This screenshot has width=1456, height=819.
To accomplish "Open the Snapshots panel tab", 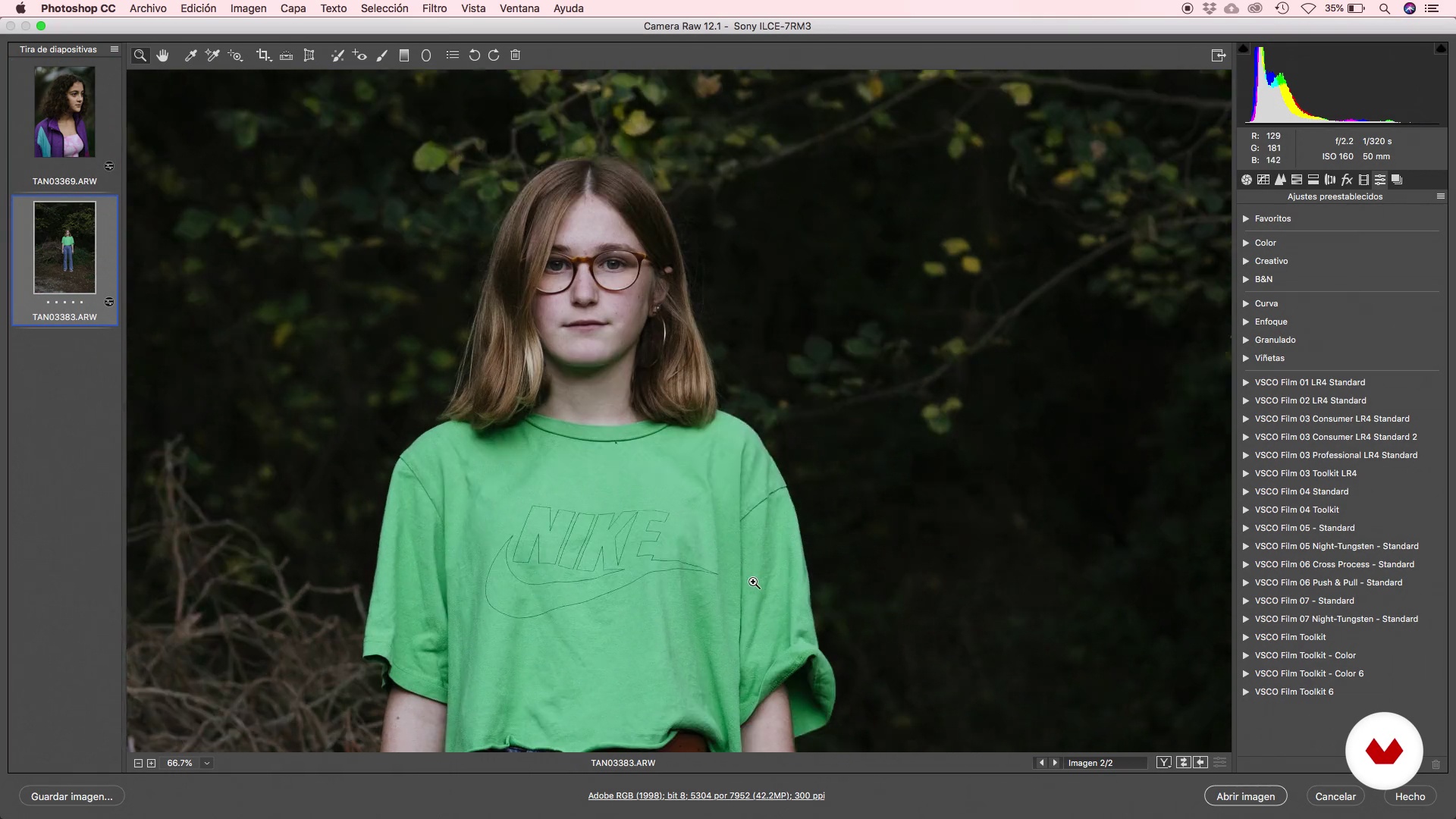I will [1397, 180].
